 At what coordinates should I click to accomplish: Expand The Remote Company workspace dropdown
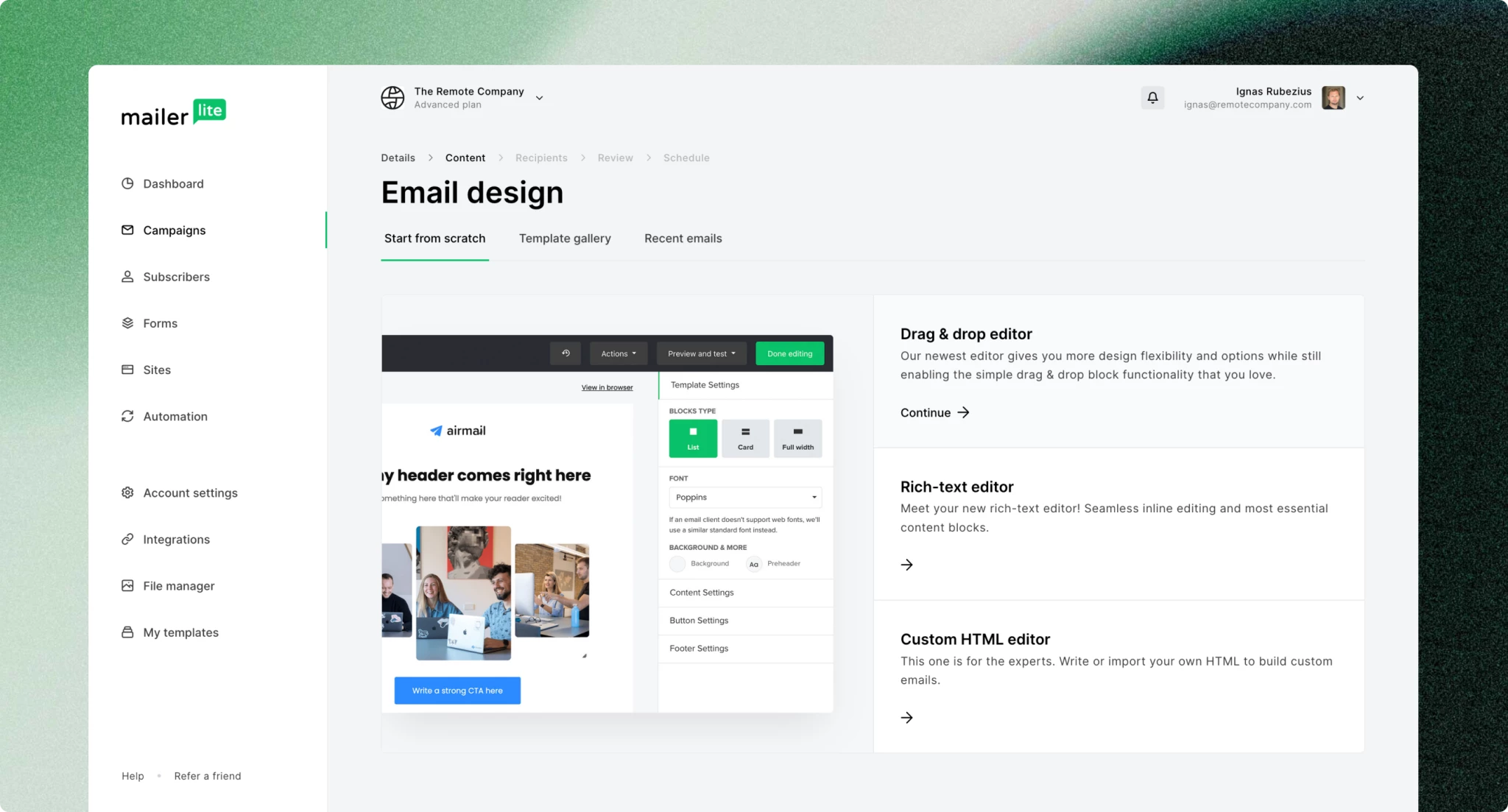(540, 97)
